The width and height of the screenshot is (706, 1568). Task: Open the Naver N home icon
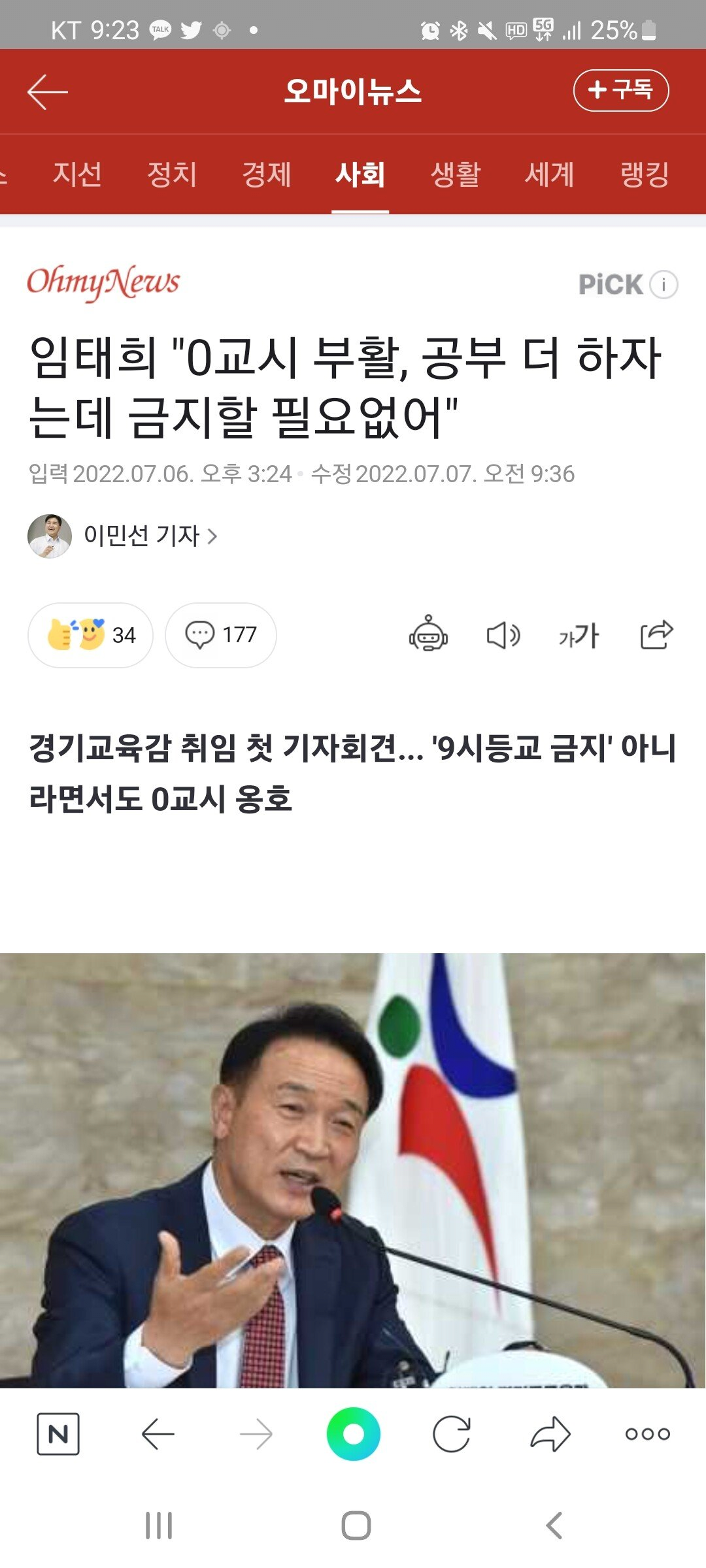point(58,1434)
